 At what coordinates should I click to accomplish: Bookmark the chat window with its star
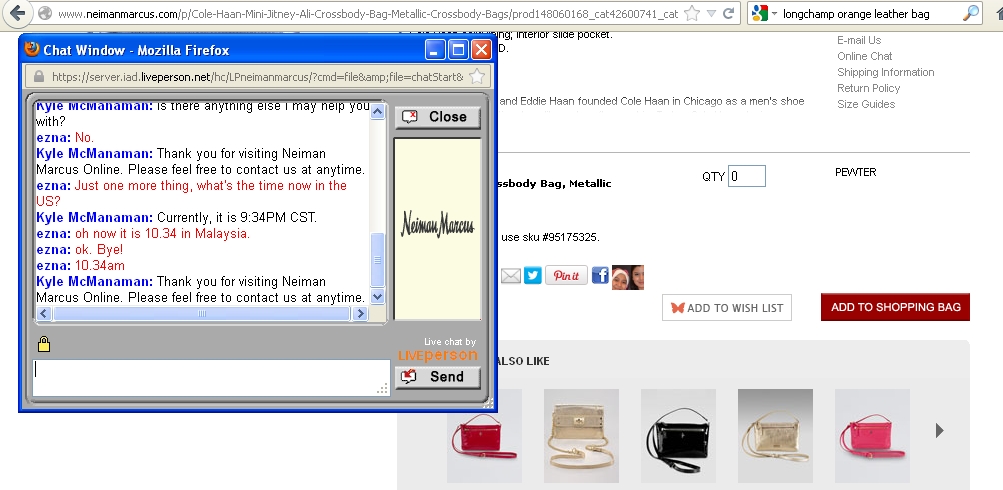pyautogui.click(x=477, y=77)
